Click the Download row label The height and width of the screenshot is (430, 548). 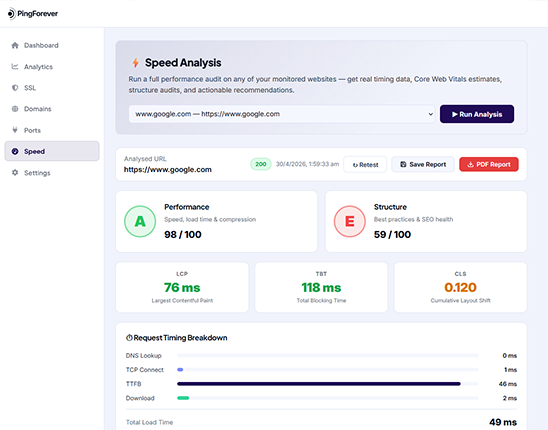point(140,398)
